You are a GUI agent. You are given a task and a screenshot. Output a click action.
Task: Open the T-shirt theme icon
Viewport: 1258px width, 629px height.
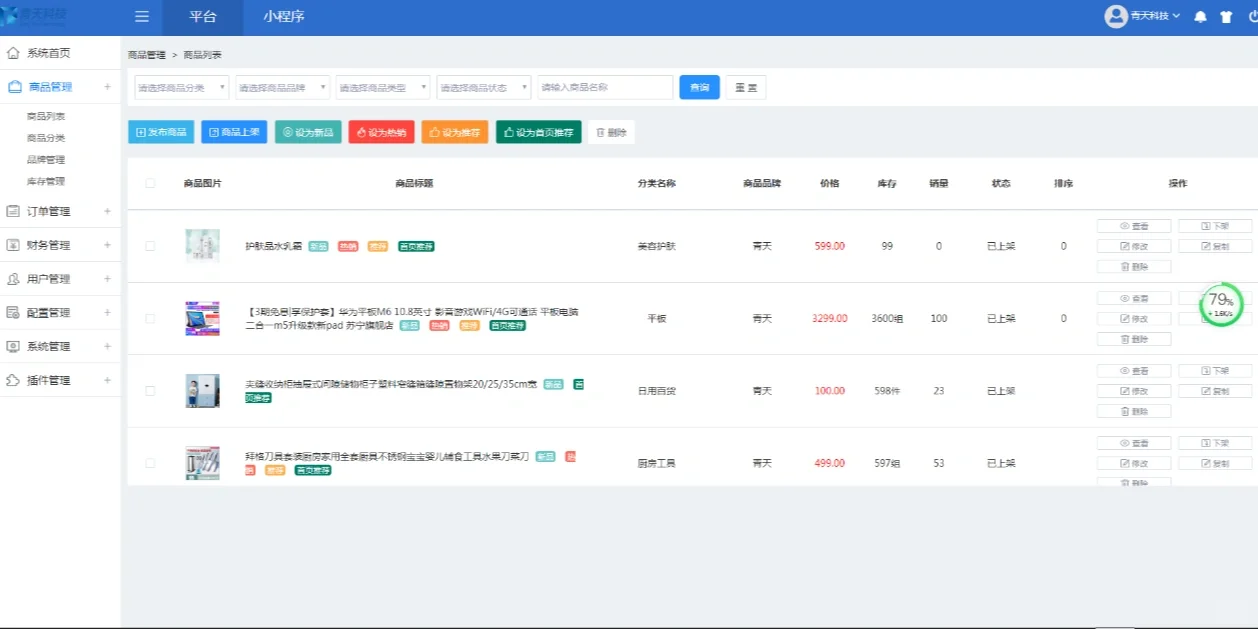pyautogui.click(x=1226, y=17)
